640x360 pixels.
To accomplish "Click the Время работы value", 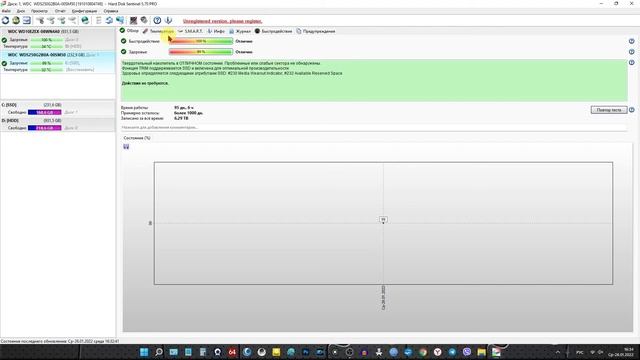I will tap(184, 107).
